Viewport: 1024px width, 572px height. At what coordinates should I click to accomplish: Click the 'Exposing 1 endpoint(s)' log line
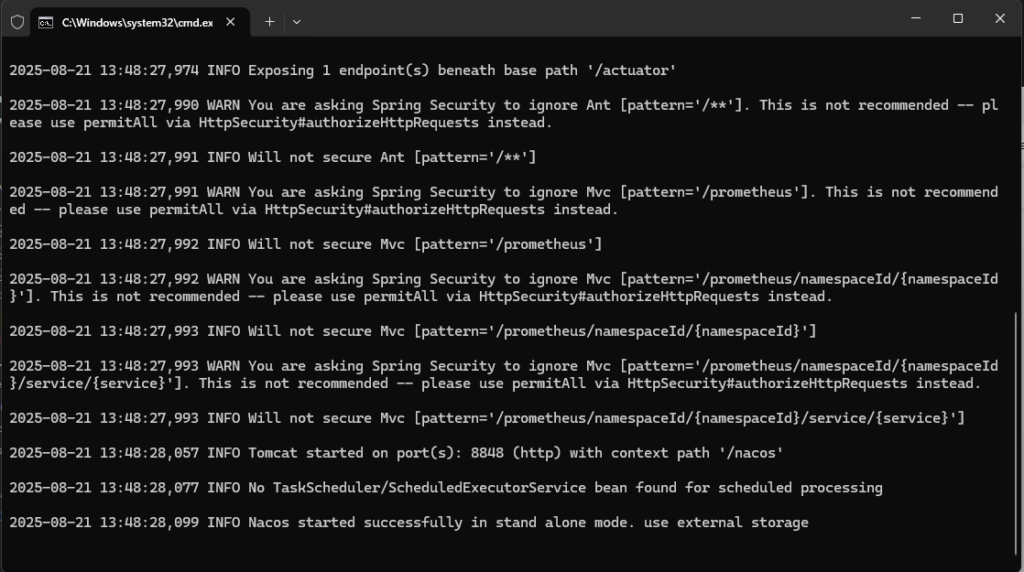[343, 70]
